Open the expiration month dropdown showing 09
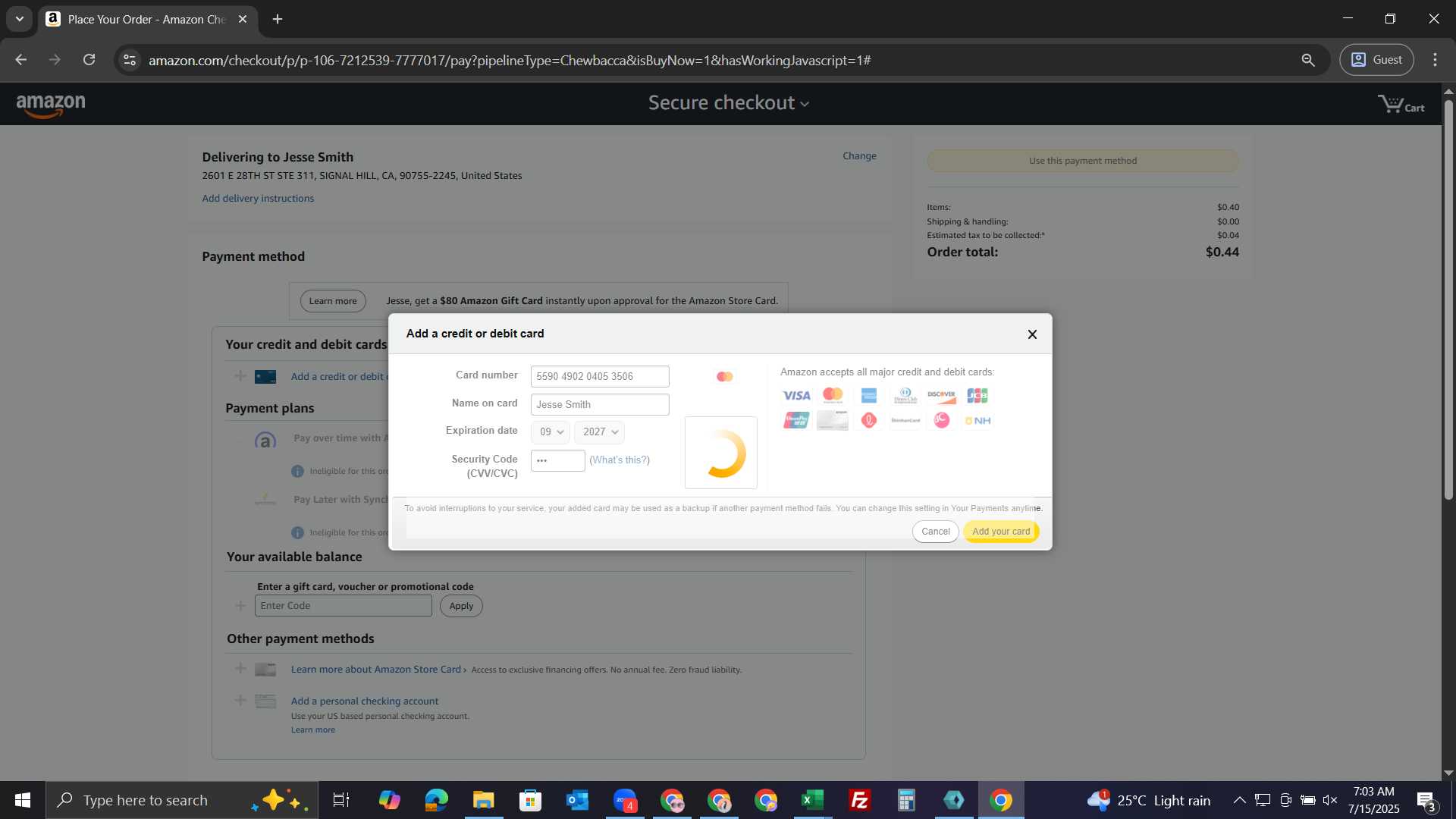Image resolution: width=1456 pixels, height=819 pixels. pos(551,431)
